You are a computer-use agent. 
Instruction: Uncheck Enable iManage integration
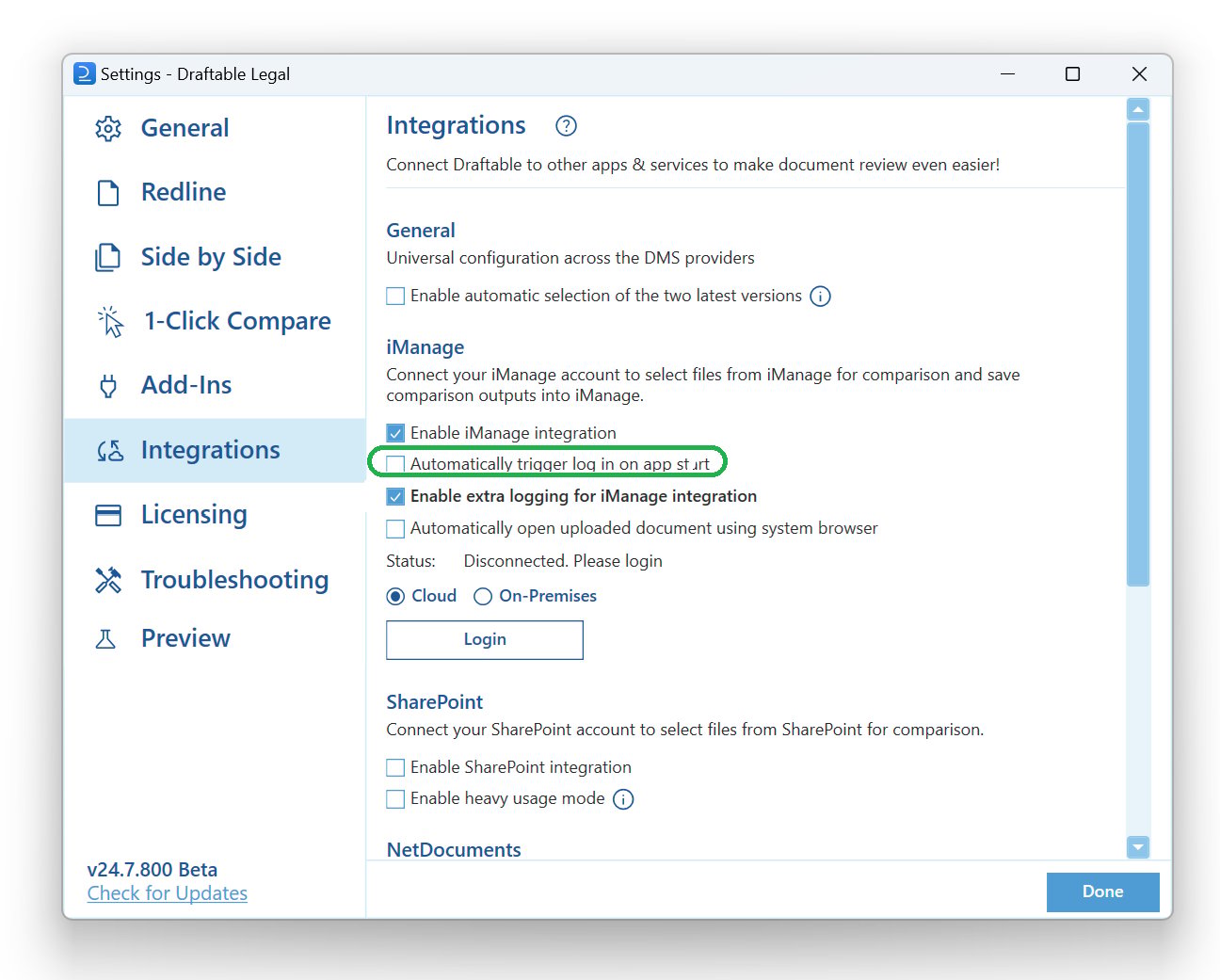(x=395, y=433)
